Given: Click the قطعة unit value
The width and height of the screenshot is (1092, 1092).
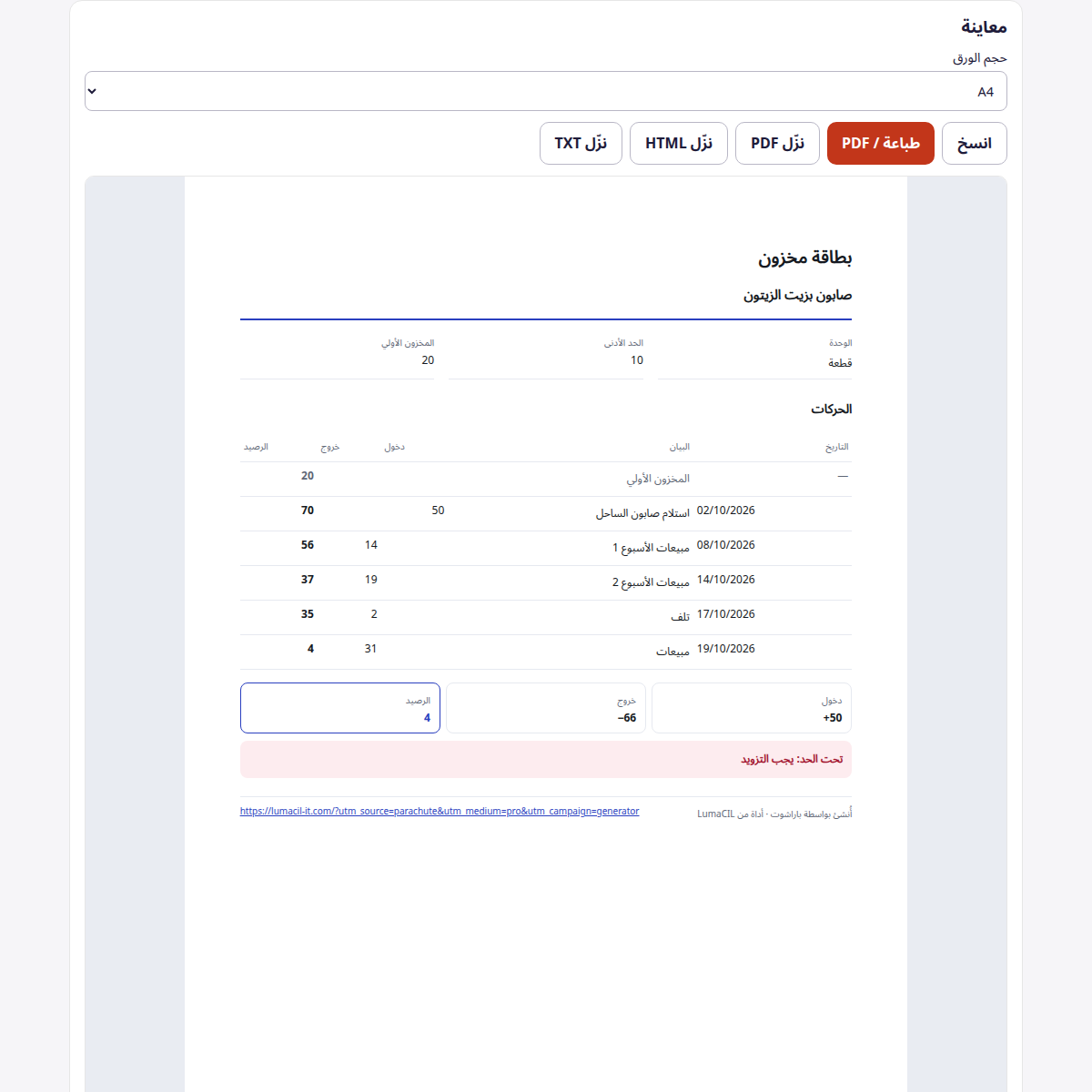Looking at the screenshot, I should pos(840,362).
